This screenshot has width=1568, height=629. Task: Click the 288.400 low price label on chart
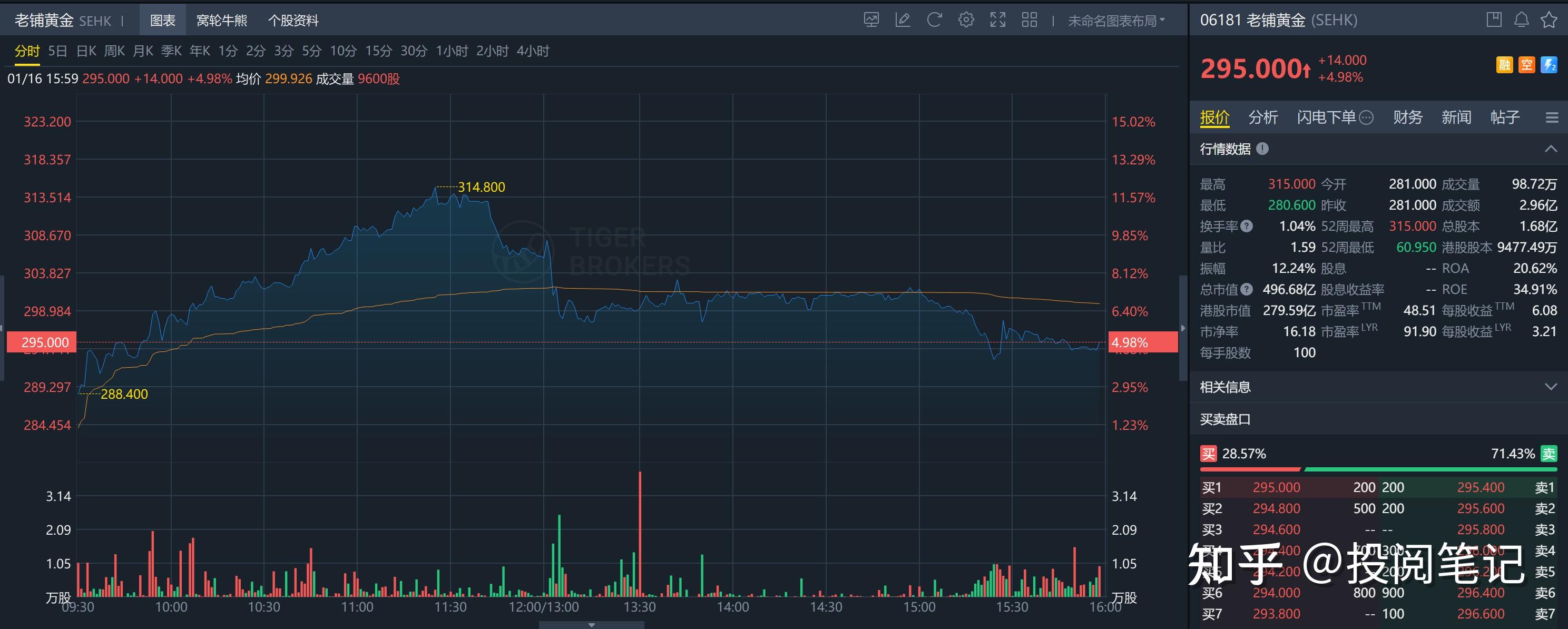[x=124, y=394]
